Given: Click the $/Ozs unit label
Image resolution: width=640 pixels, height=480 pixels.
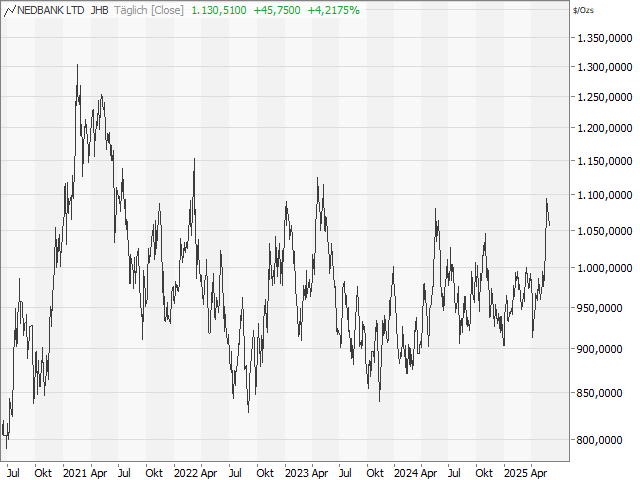Looking at the screenshot, I should pos(583,11).
